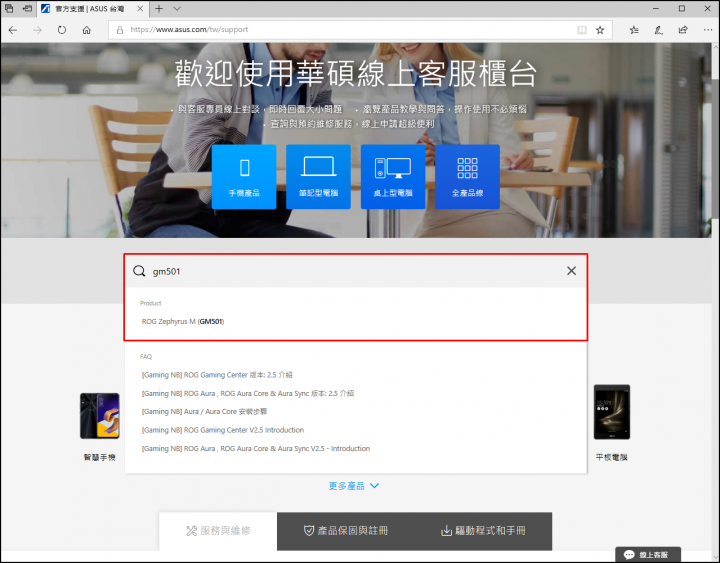Open FAQ Aura / Aura Core 安裝步驟
Screen dimensions: 720x563
[x=204, y=411]
